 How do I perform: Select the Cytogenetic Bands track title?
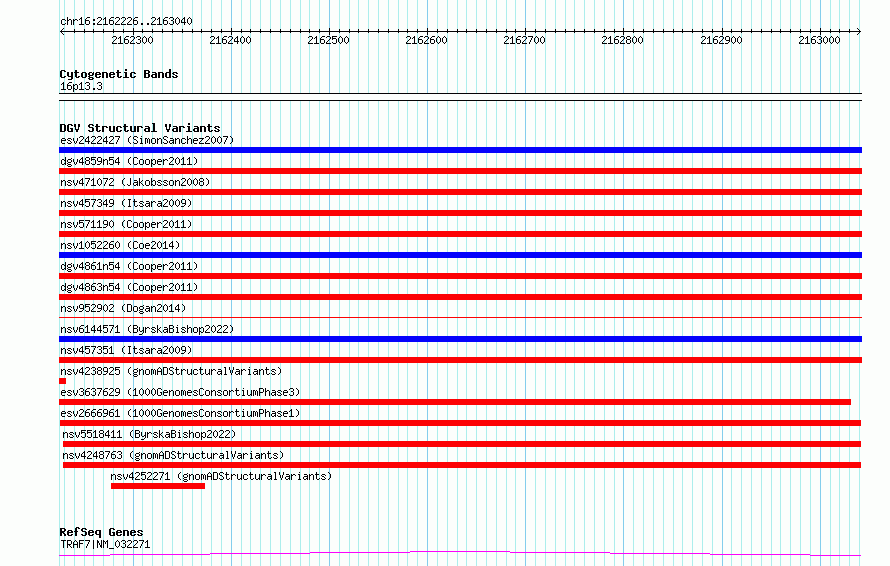pyautogui.click(x=119, y=74)
